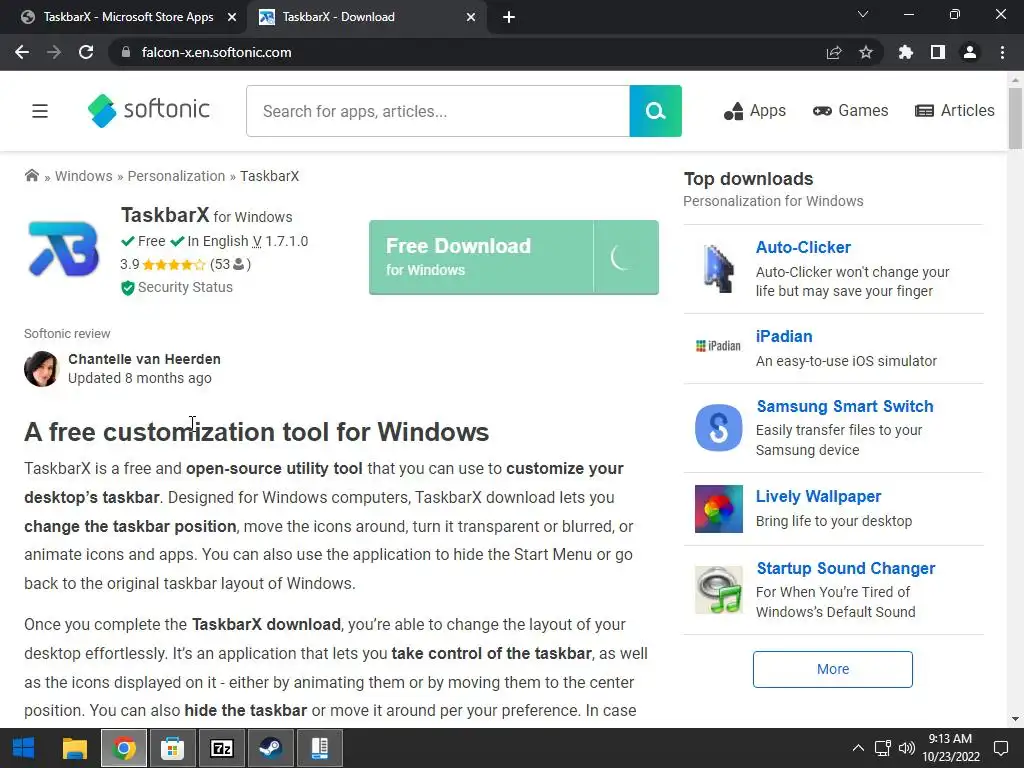Image resolution: width=1024 pixels, height=768 pixels.
Task: Select the TaskbarX - Download tab
Action: 338,17
